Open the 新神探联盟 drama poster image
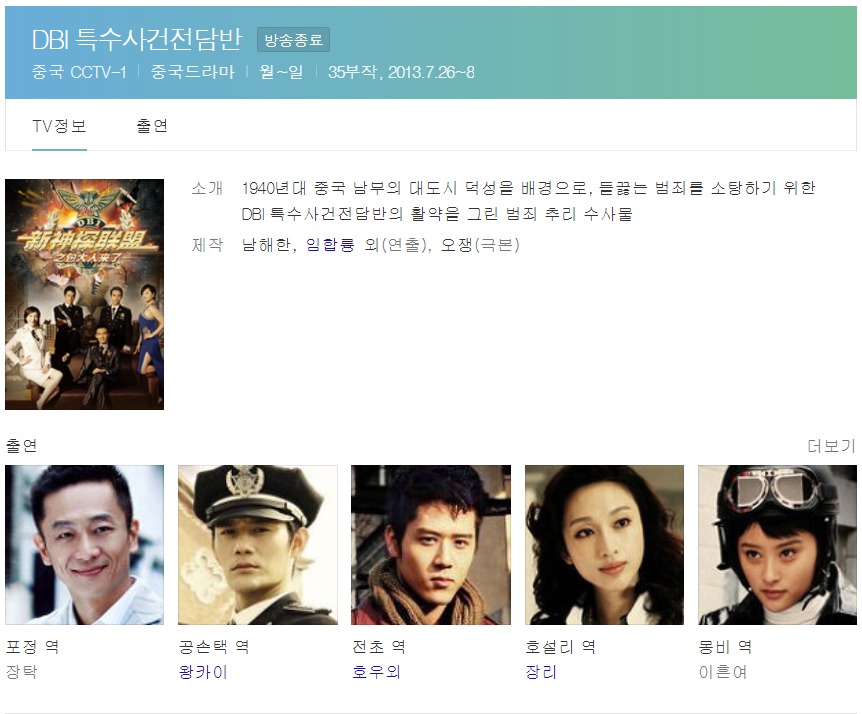This screenshot has width=862, height=714. click(x=85, y=294)
